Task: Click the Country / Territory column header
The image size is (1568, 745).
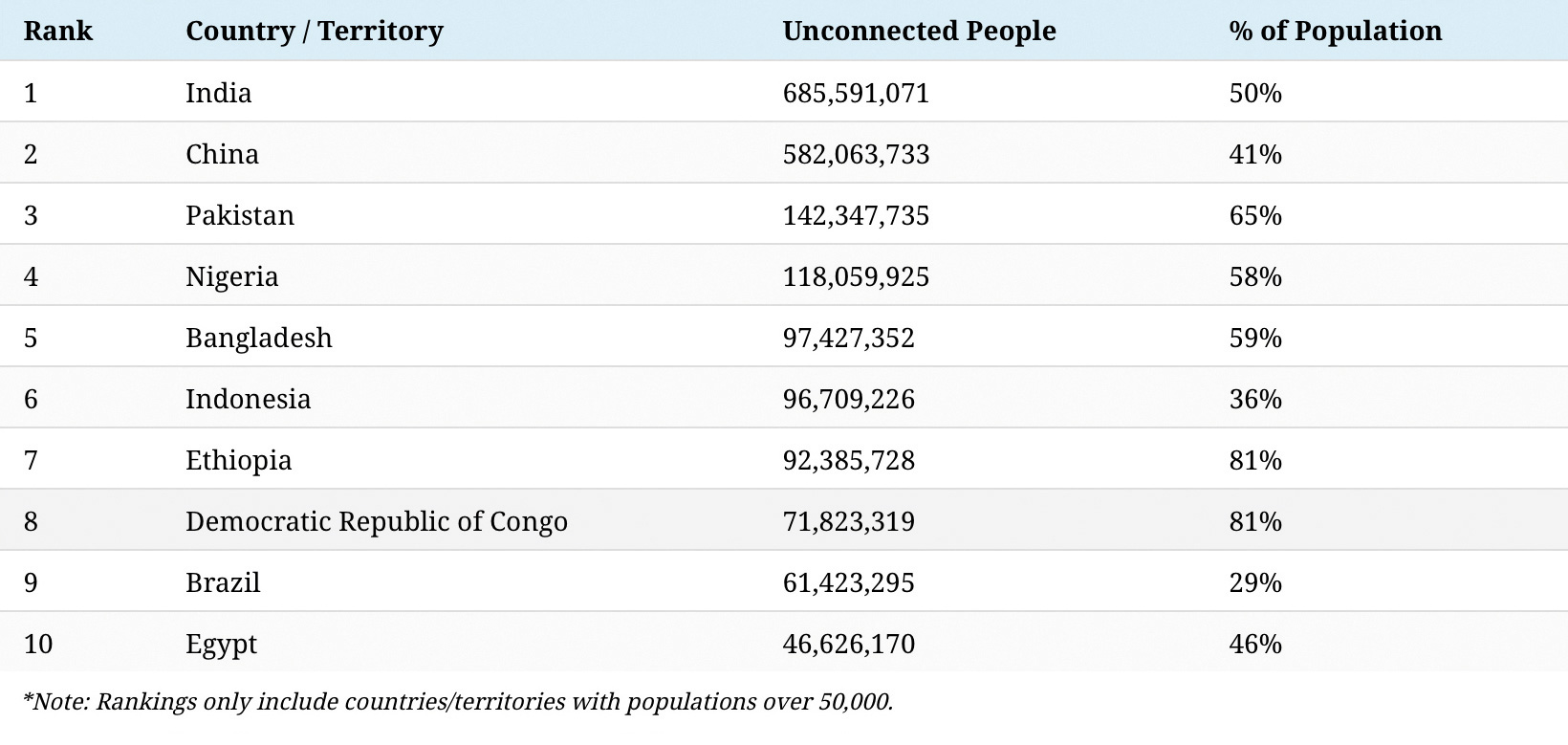Action: (315, 31)
